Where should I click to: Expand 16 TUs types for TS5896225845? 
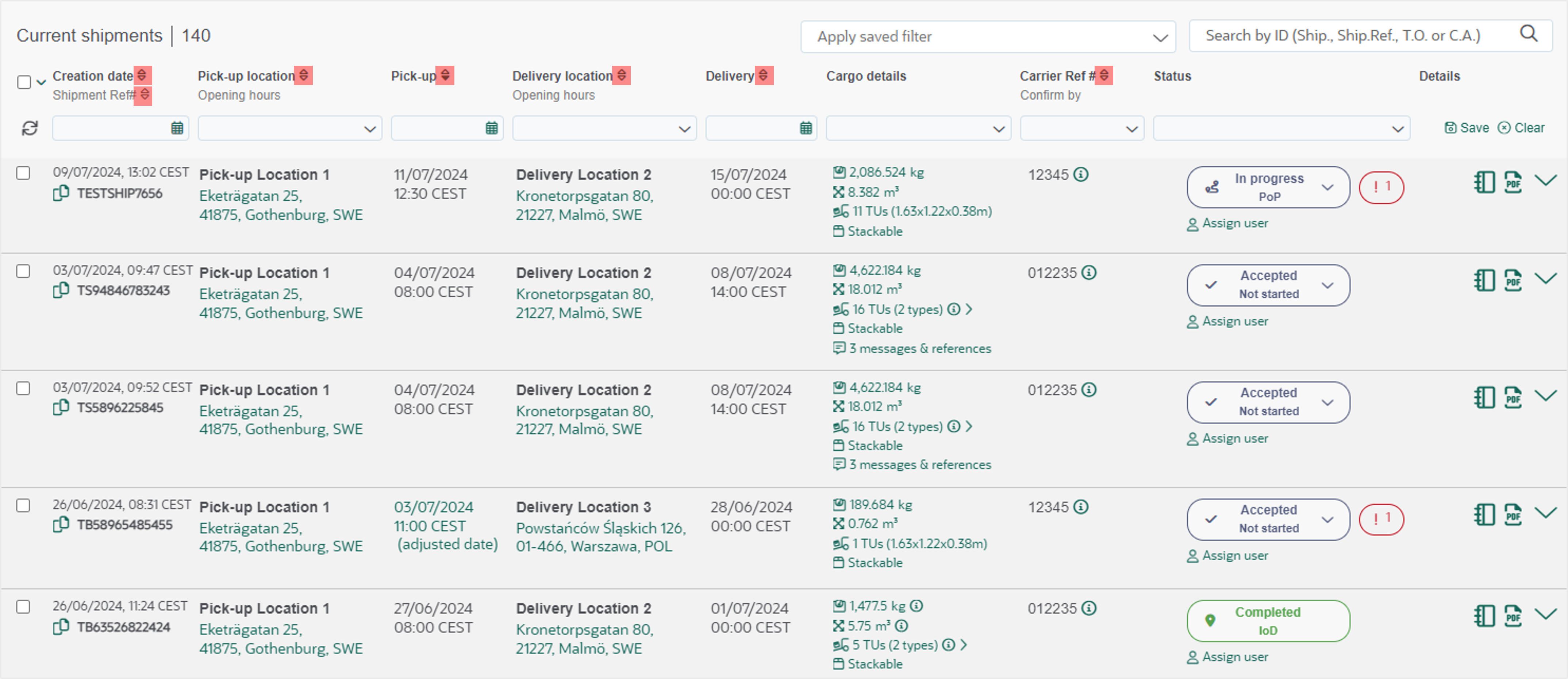969,427
